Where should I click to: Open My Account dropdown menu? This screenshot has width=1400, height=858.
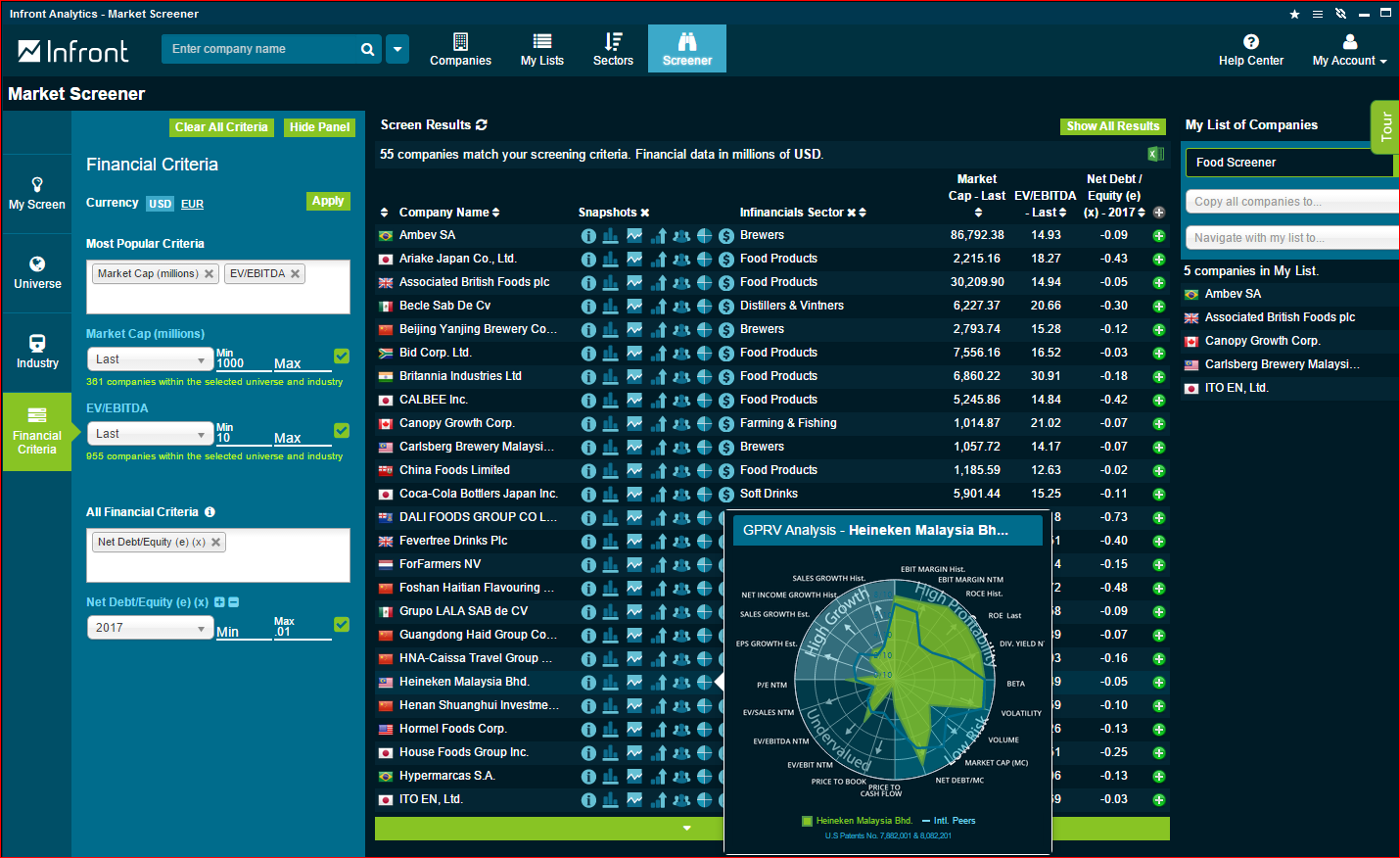1350,50
